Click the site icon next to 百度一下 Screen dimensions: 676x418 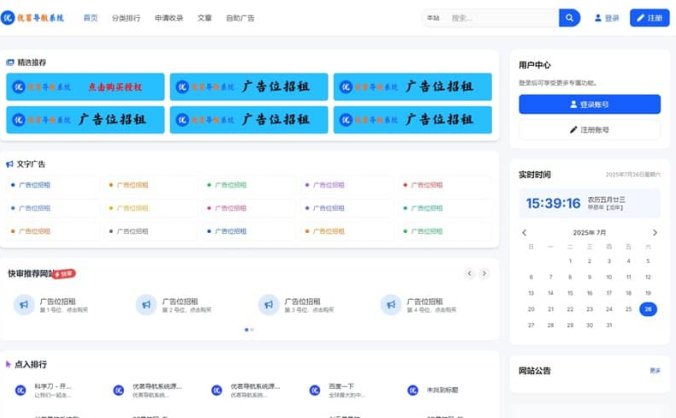pos(315,390)
